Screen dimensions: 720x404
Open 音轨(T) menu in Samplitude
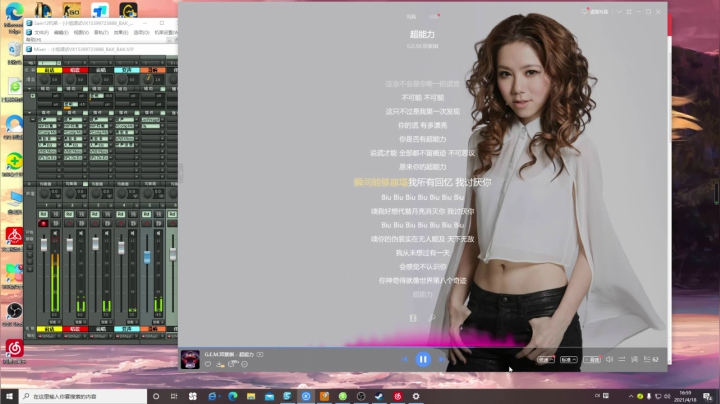pyautogui.click(x=101, y=33)
